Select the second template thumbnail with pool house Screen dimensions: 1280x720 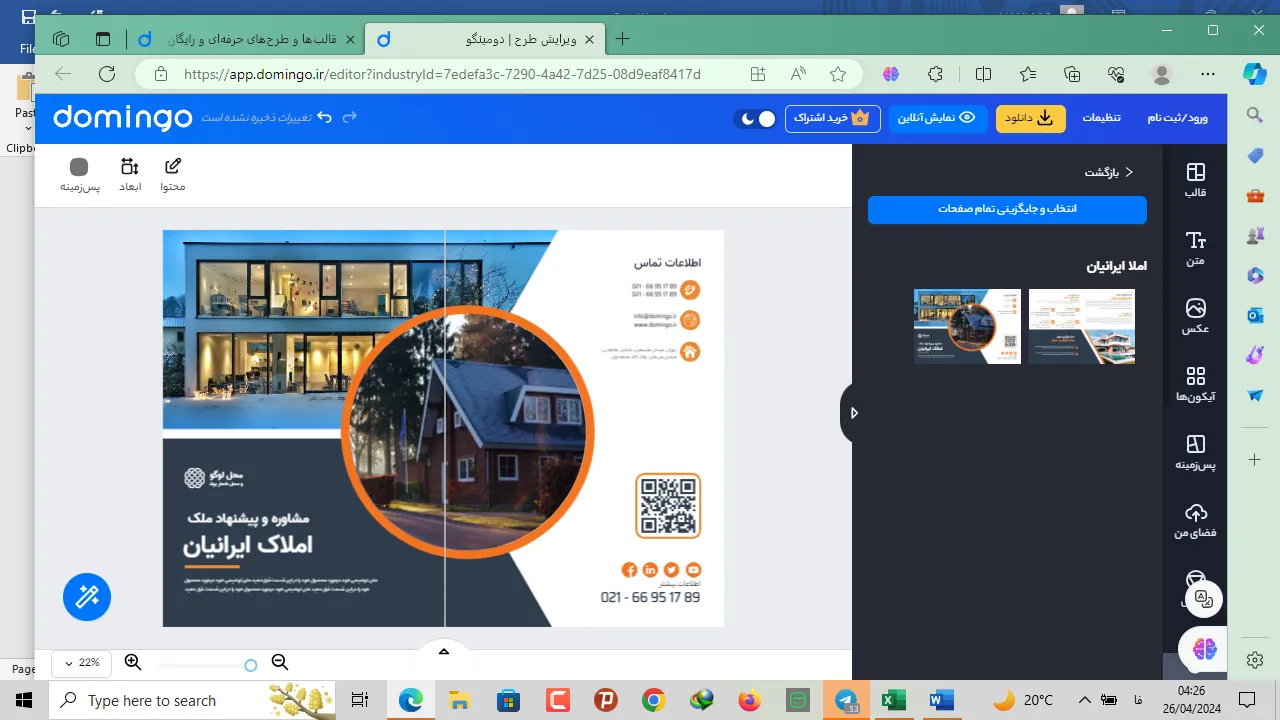click(x=1082, y=326)
